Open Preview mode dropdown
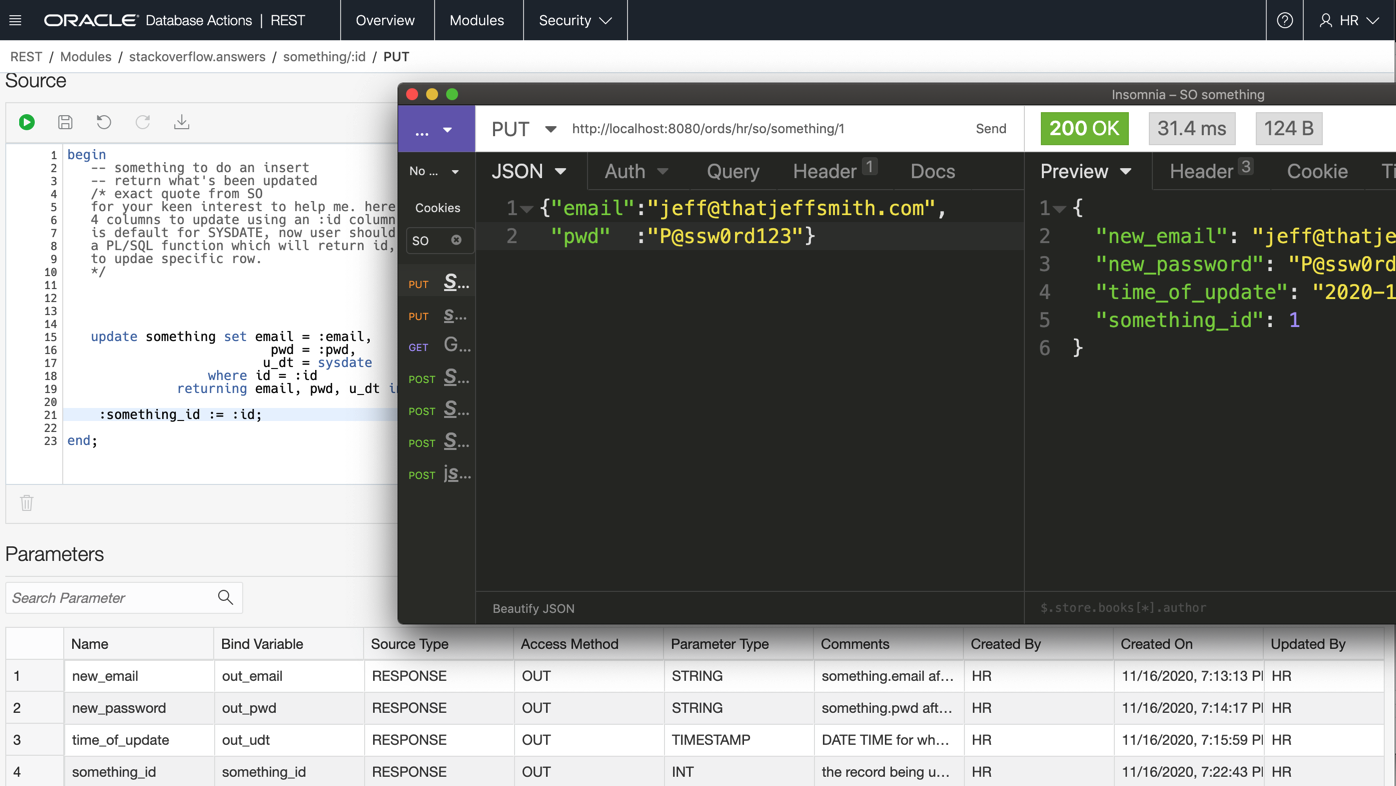This screenshot has width=1396, height=786. pos(1086,171)
